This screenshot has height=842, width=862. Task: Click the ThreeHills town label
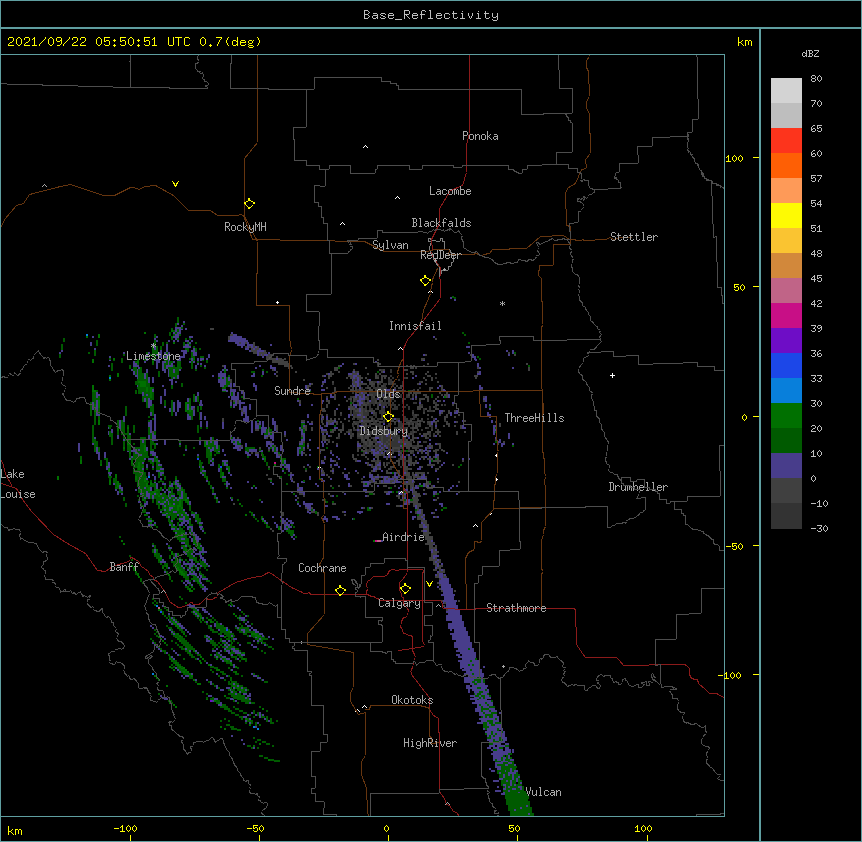point(534,418)
